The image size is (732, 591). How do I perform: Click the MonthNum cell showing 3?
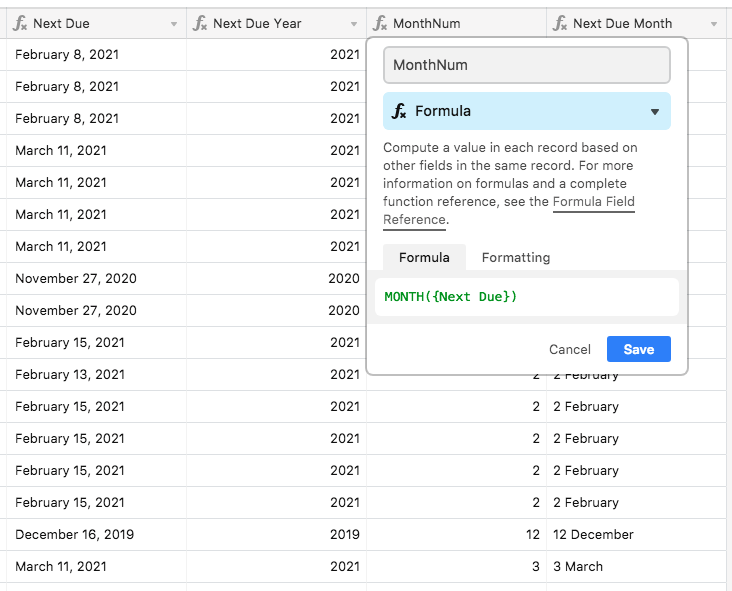[x=456, y=566]
